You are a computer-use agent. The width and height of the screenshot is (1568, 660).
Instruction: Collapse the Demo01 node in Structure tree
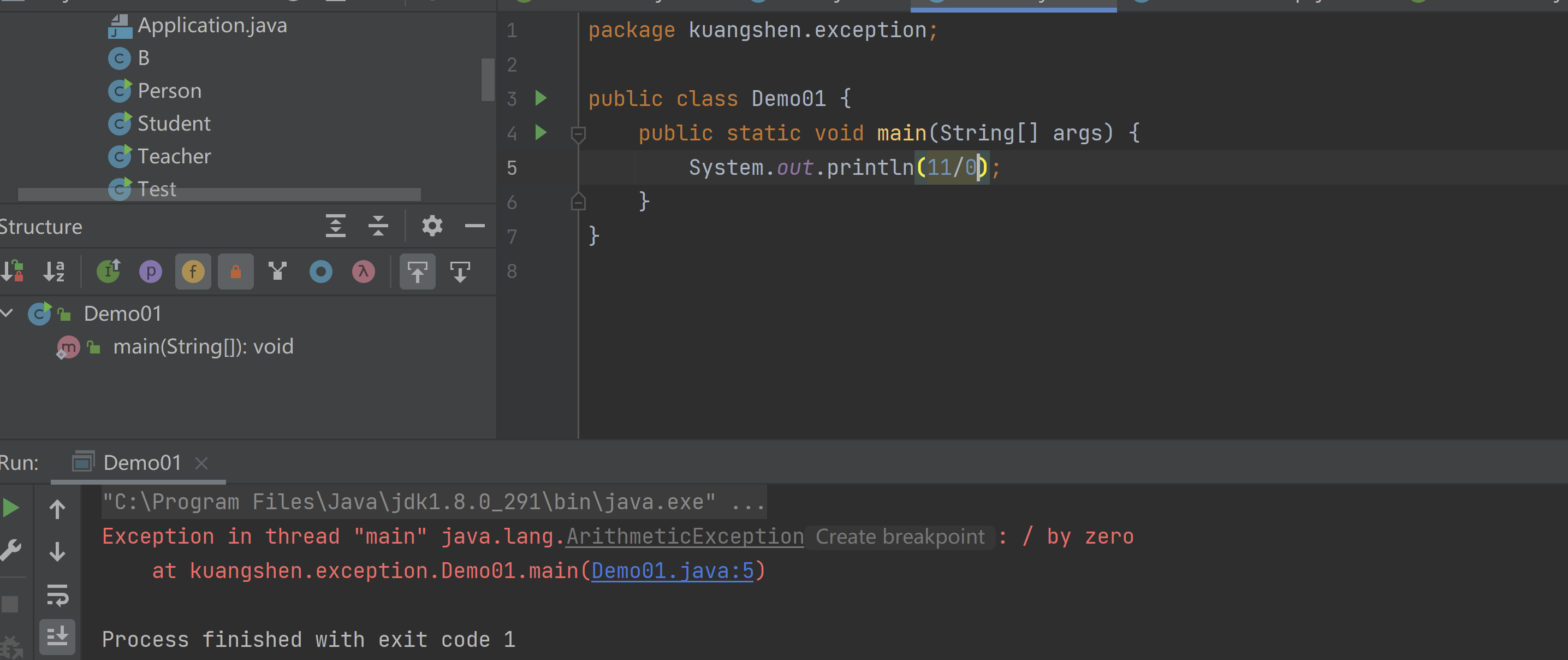tap(7, 313)
